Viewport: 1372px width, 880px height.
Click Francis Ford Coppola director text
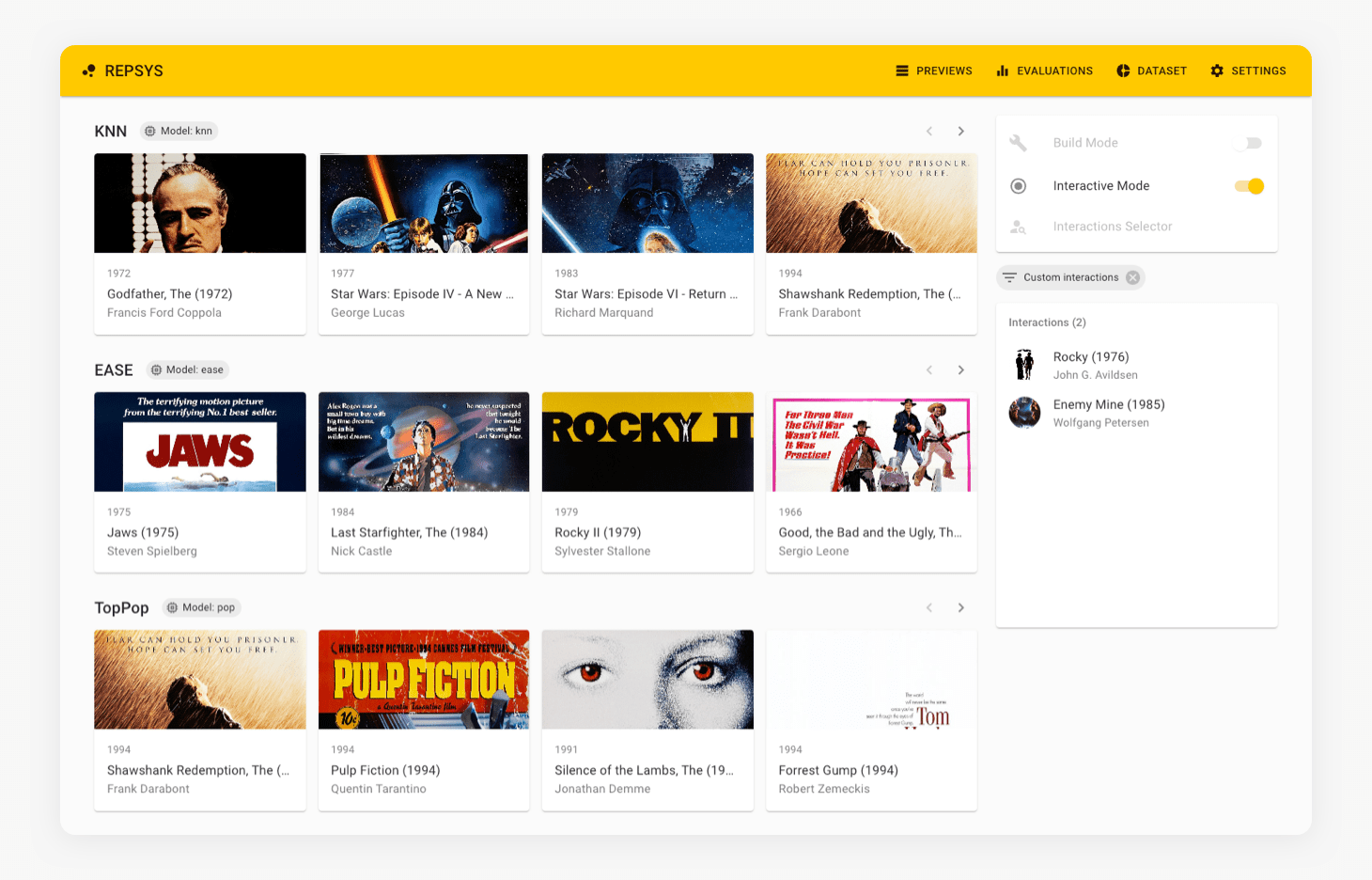164,313
